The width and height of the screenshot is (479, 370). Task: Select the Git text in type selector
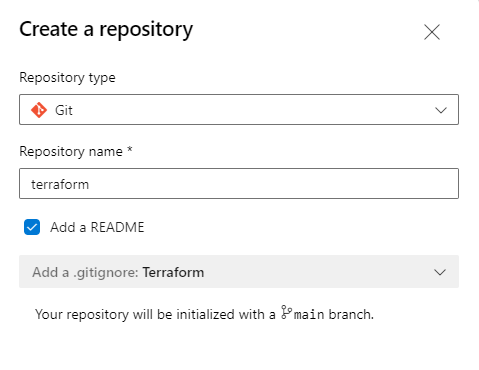tap(64, 110)
